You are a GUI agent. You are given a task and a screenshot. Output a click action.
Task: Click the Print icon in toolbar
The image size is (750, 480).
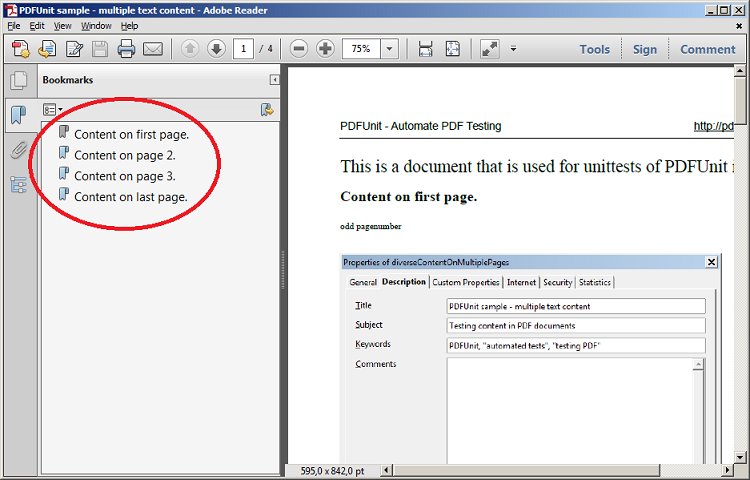pos(126,49)
